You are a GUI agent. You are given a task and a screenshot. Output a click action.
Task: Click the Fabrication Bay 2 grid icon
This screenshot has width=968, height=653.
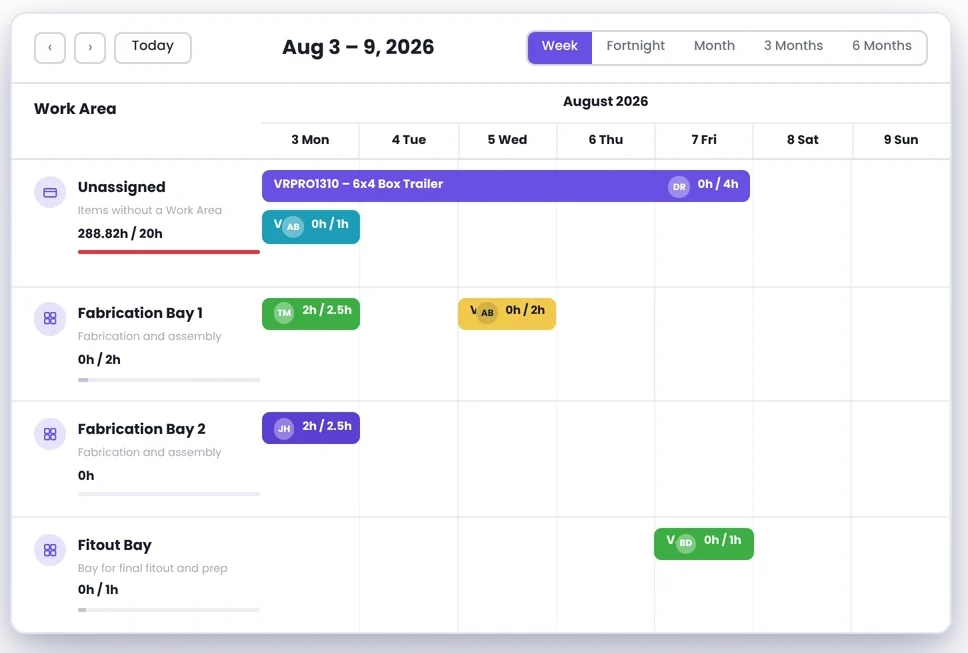pos(50,435)
